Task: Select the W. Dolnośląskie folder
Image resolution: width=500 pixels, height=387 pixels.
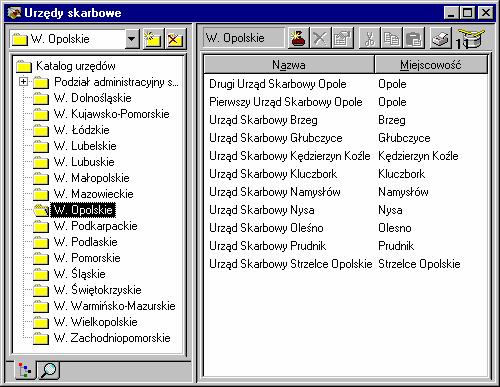Action: pyautogui.click(x=82, y=98)
